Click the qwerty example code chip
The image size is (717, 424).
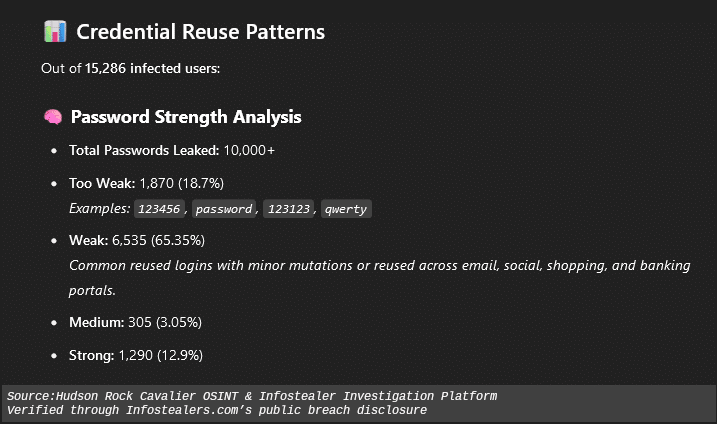(346, 209)
